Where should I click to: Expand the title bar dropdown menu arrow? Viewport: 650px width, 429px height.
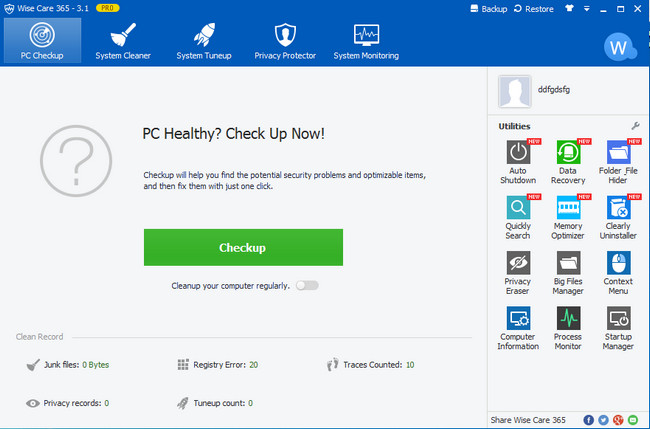click(x=588, y=8)
